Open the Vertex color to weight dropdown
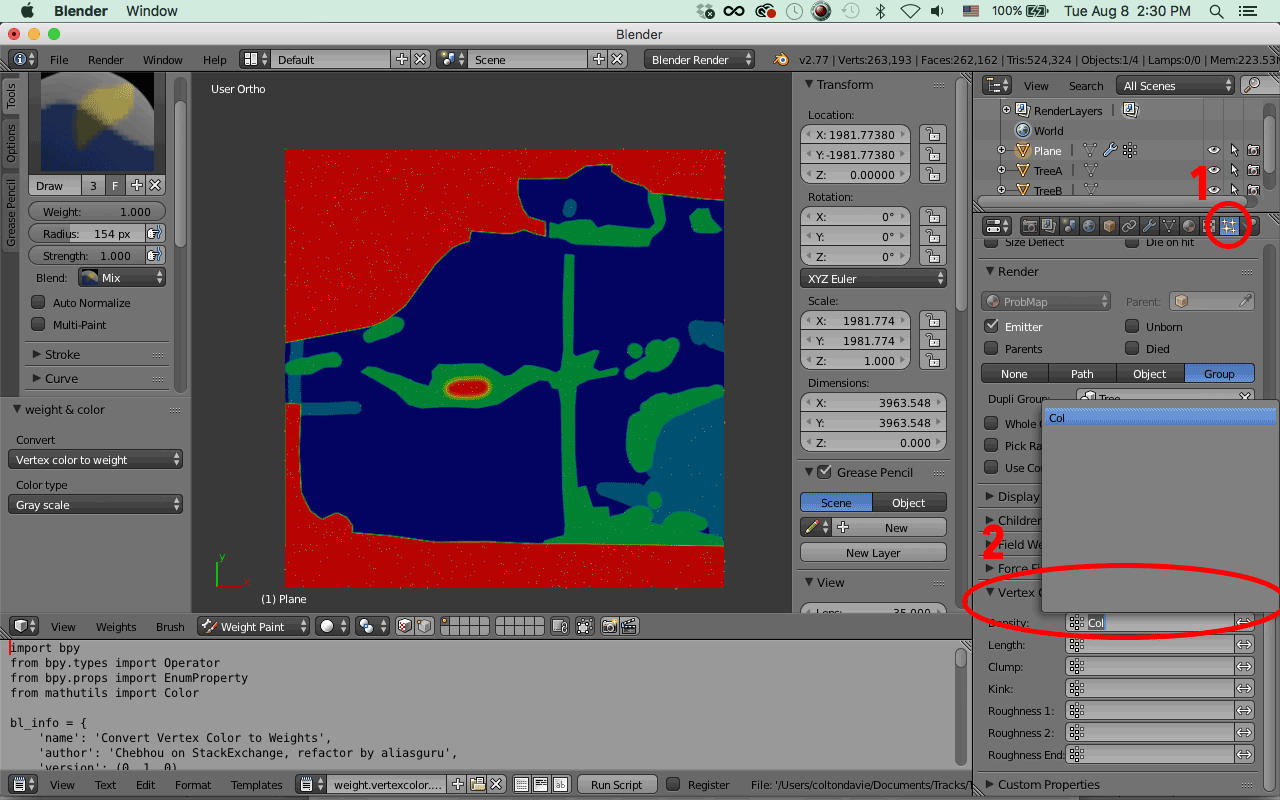The height and width of the screenshot is (800, 1280). pyautogui.click(x=97, y=460)
